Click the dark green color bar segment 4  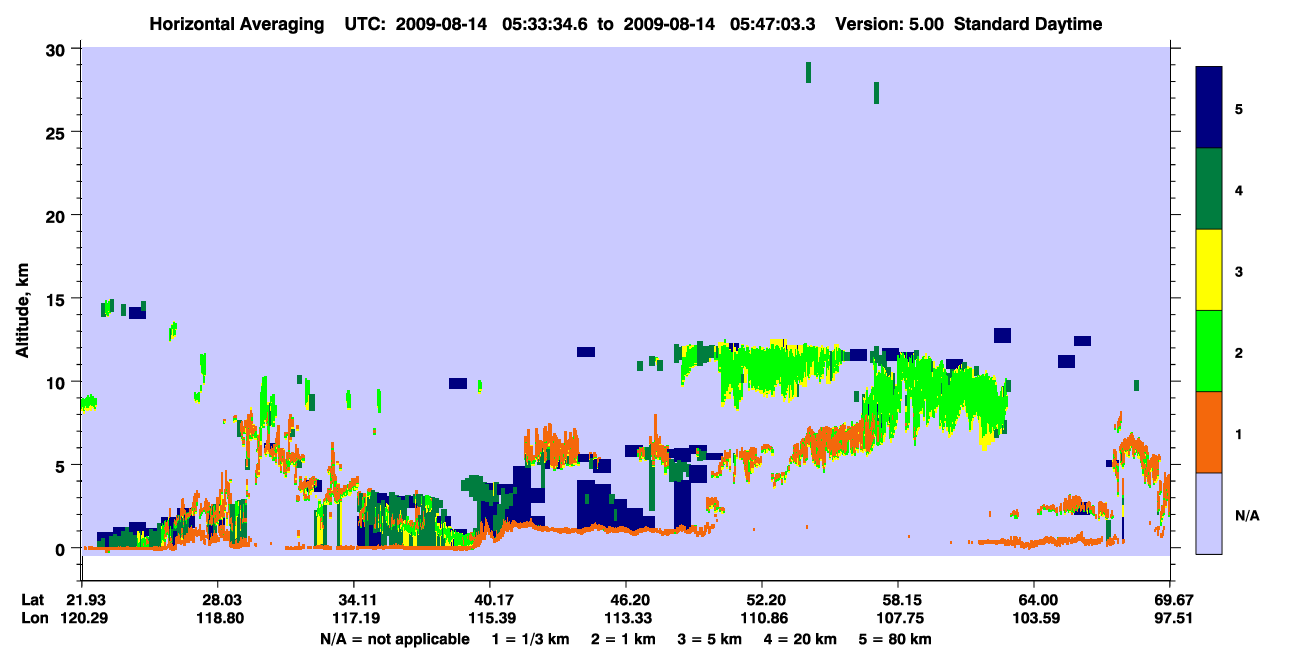pyautogui.click(x=1209, y=189)
